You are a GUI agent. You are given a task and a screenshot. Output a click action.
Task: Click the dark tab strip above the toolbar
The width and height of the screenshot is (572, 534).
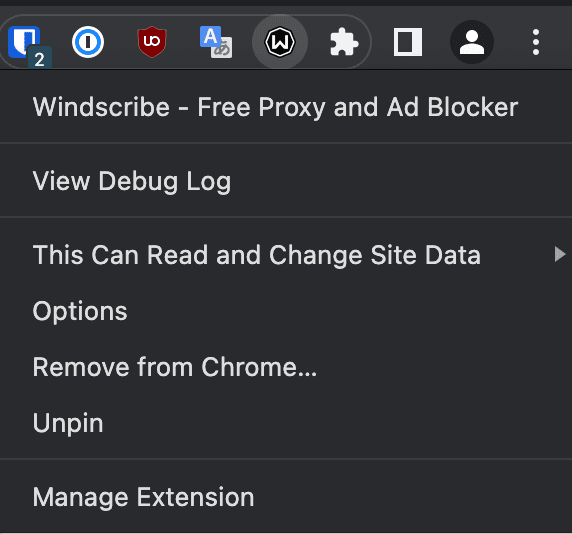point(286,3)
